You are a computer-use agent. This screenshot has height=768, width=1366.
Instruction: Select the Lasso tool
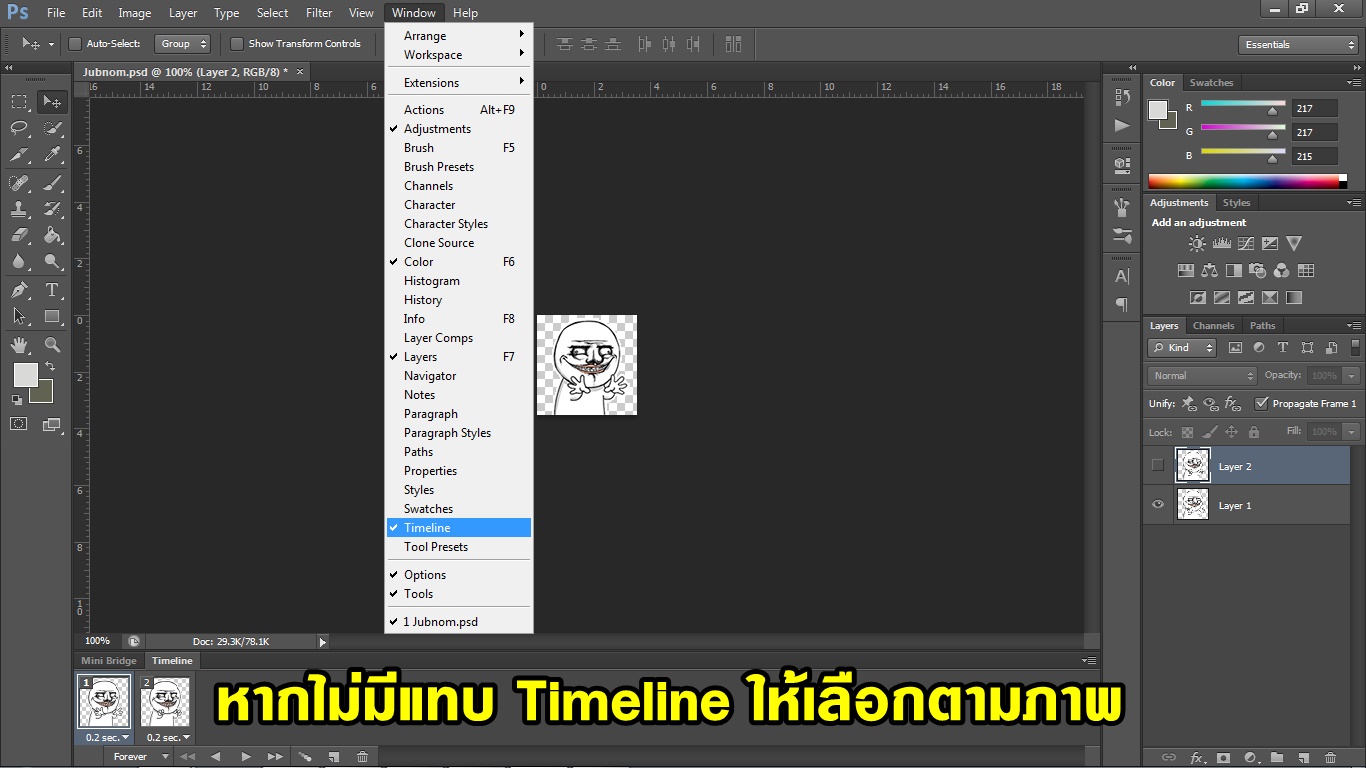click(x=19, y=128)
